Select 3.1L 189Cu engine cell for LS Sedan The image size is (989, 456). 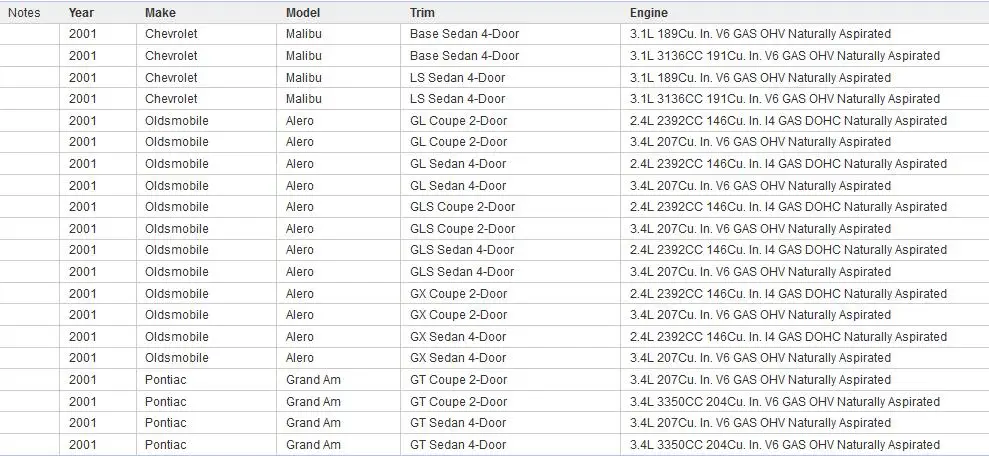pyautogui.click(x=760, y=78)
